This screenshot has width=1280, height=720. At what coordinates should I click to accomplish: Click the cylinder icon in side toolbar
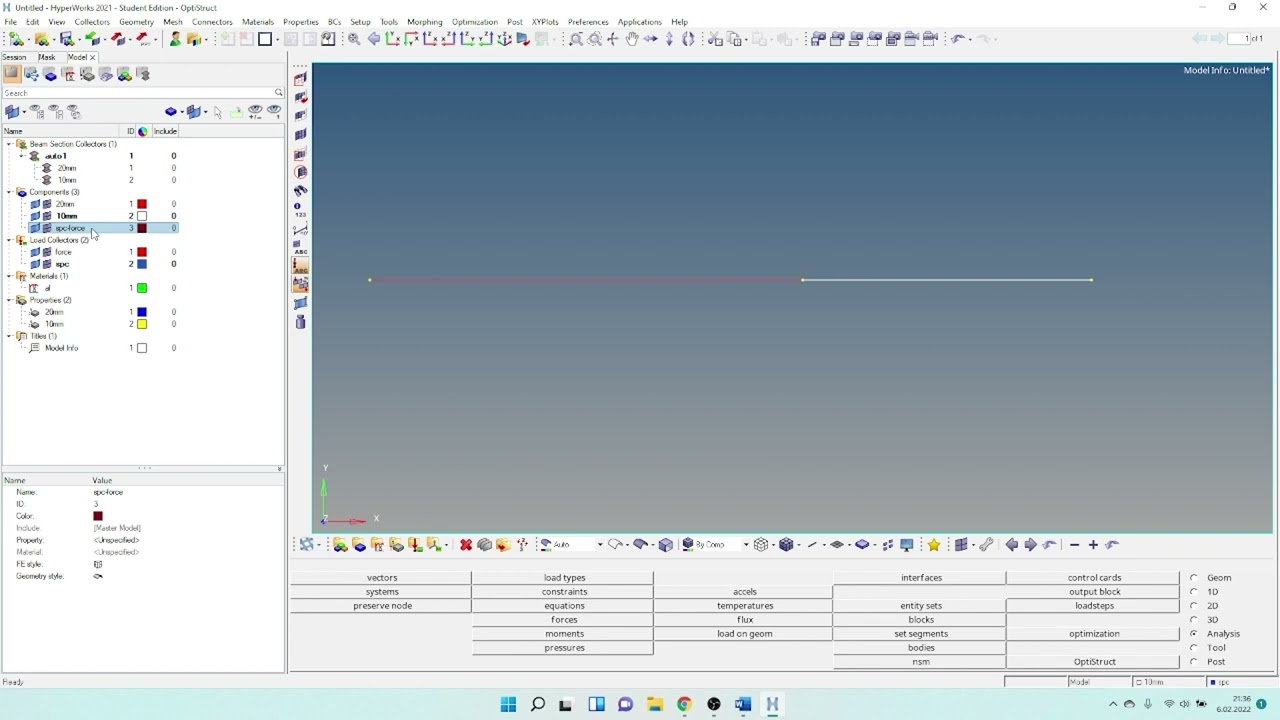(300, 322)
